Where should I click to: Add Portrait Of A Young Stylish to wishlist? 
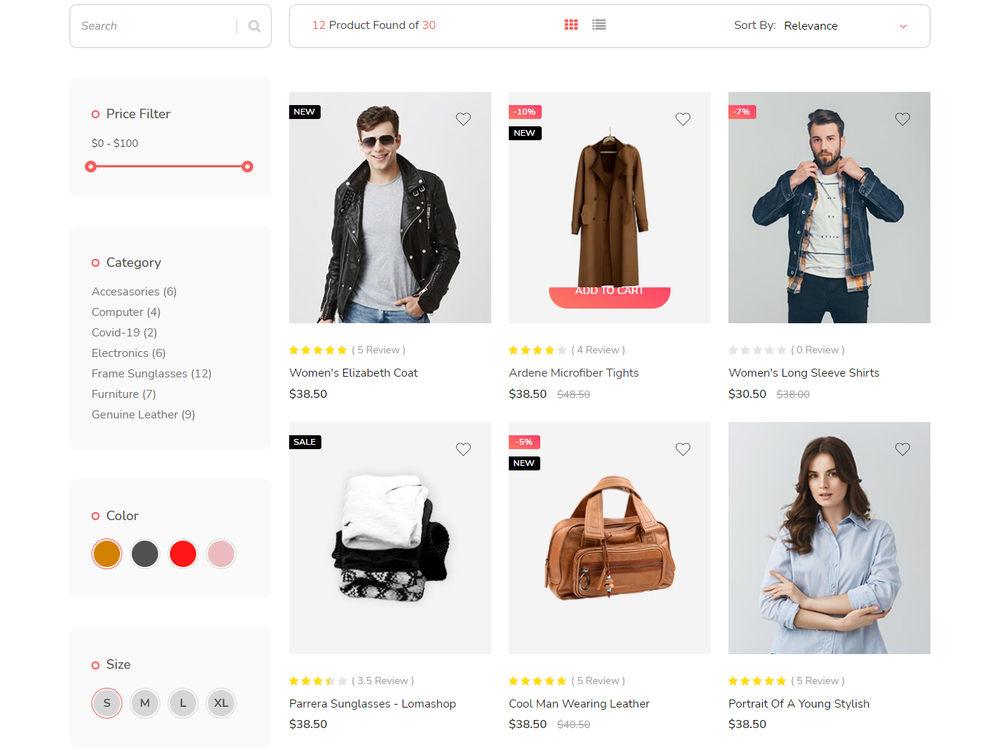tap(902, 449)
